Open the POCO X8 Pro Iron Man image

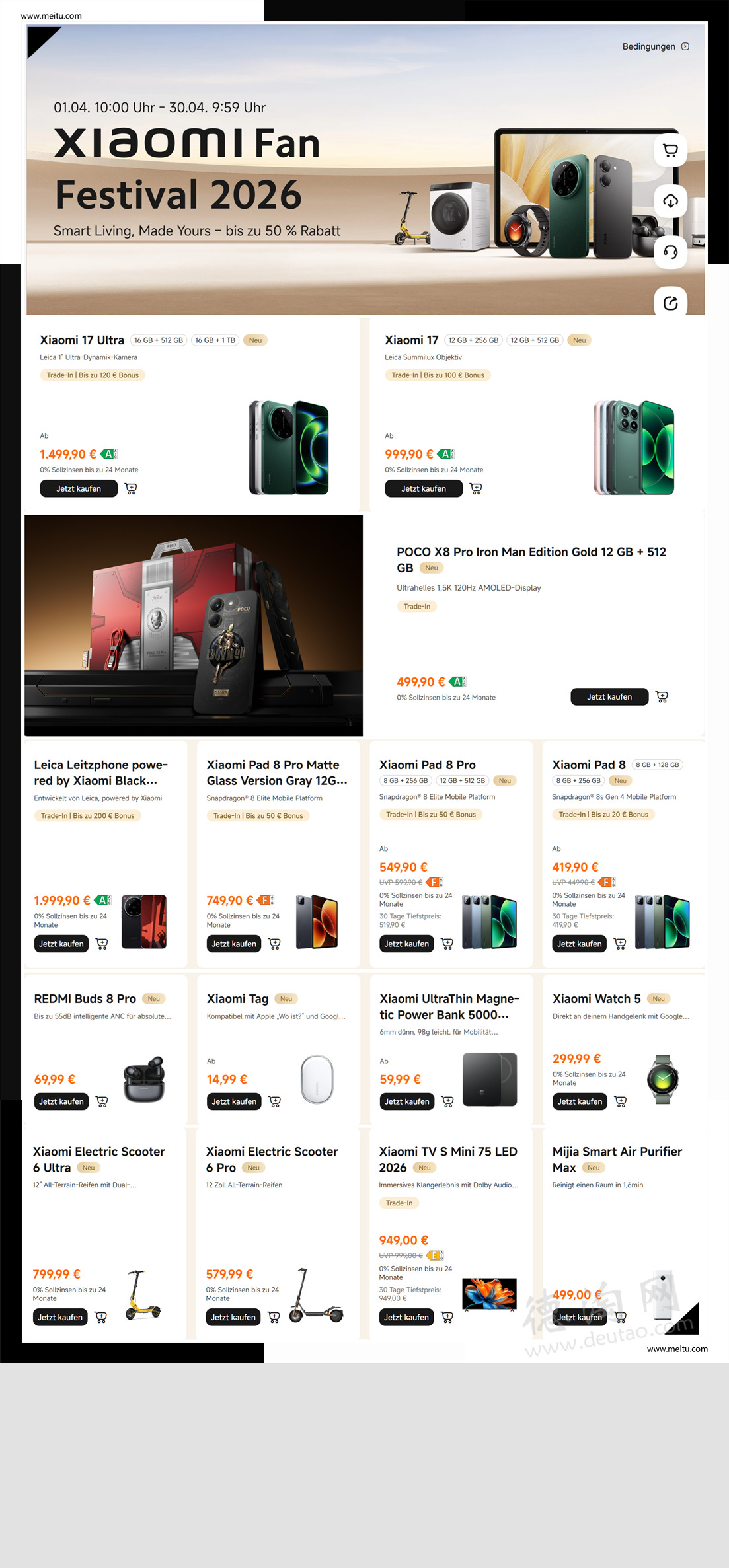click(194, 625)
